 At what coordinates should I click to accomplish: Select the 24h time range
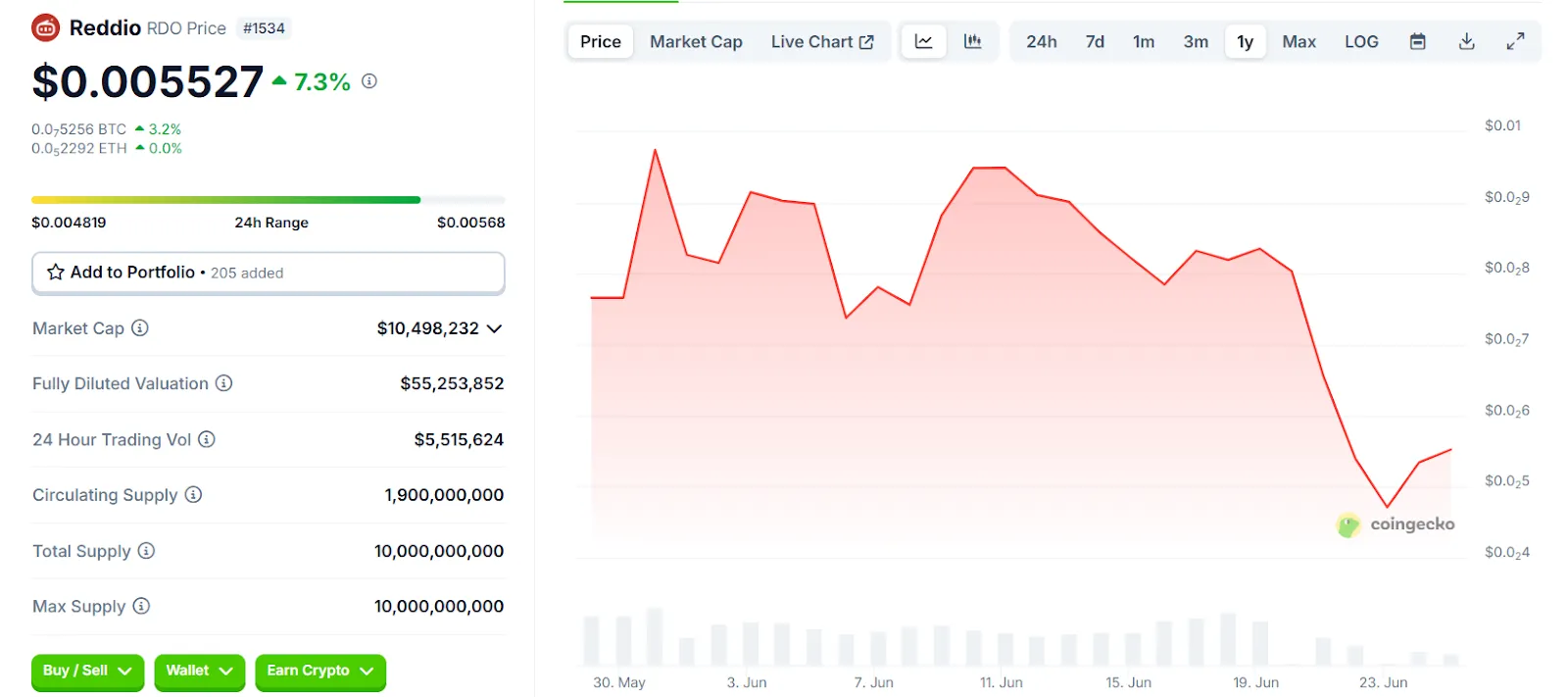1042,41
